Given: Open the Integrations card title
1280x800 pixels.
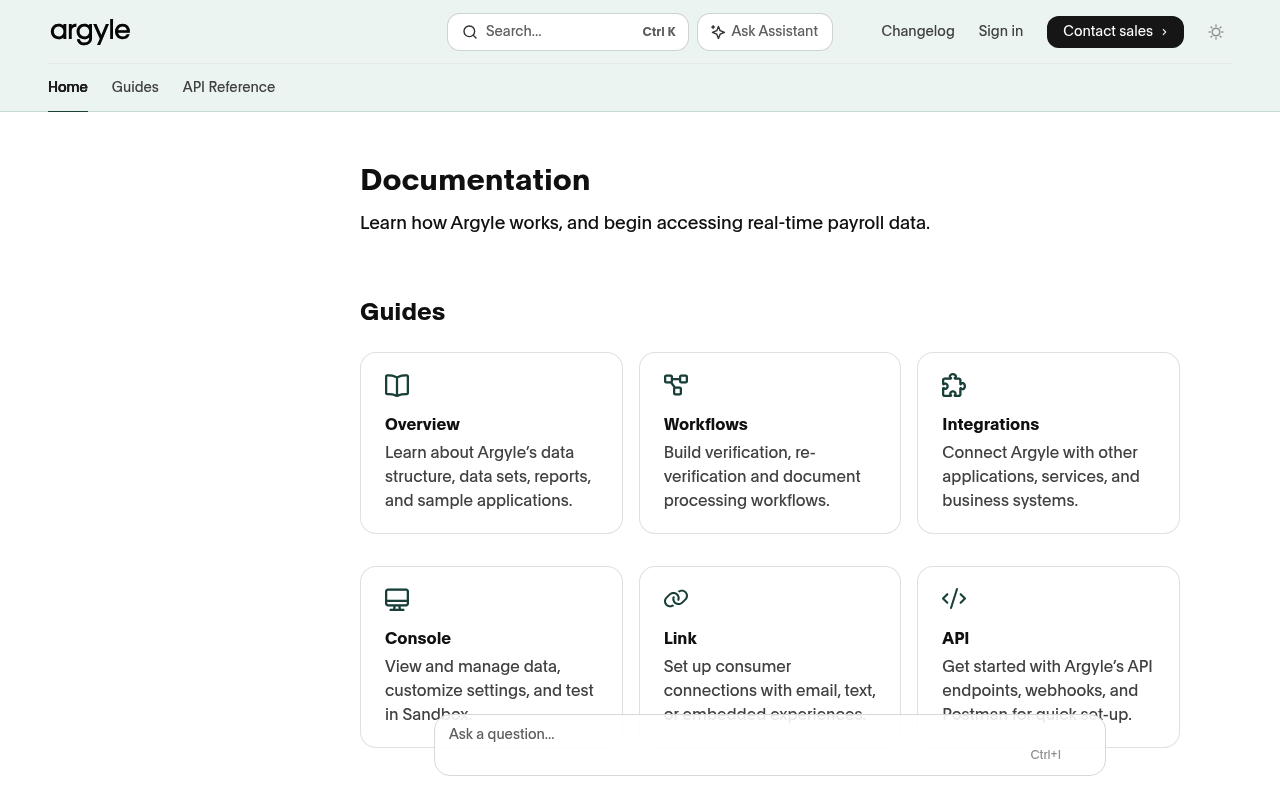Looking at the screenshot, I should 990,424.
